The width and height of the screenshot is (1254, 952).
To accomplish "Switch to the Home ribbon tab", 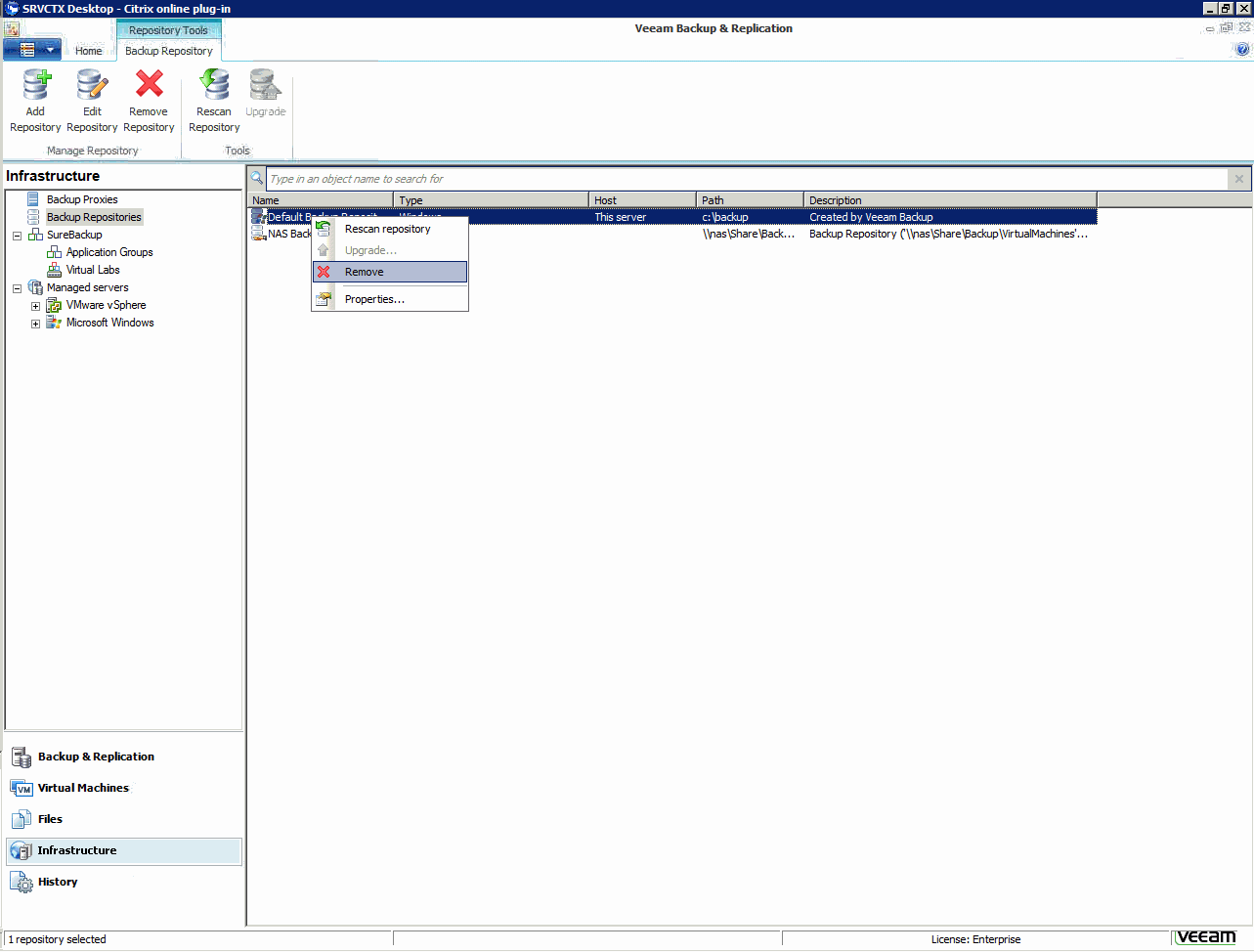I will click(x=88, y=51).
